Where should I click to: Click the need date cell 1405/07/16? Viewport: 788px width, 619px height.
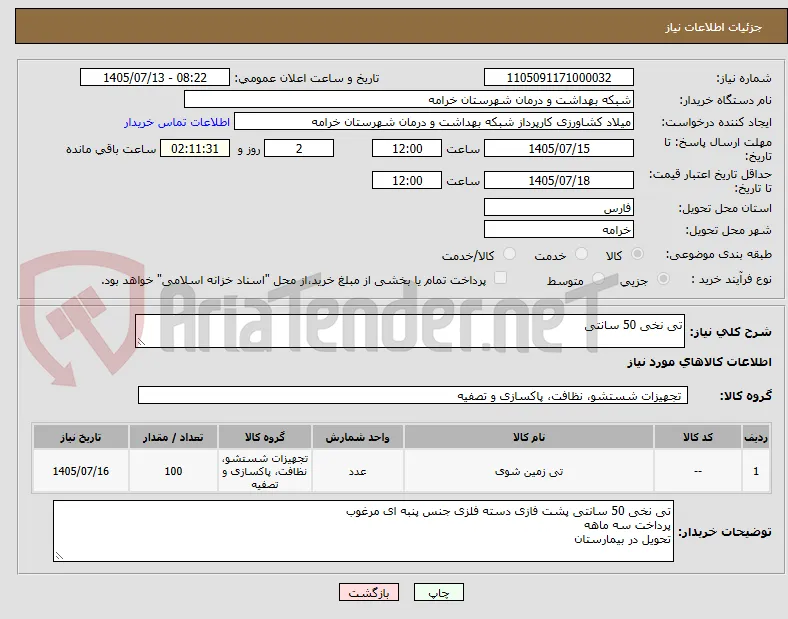[x=81, y=471]
